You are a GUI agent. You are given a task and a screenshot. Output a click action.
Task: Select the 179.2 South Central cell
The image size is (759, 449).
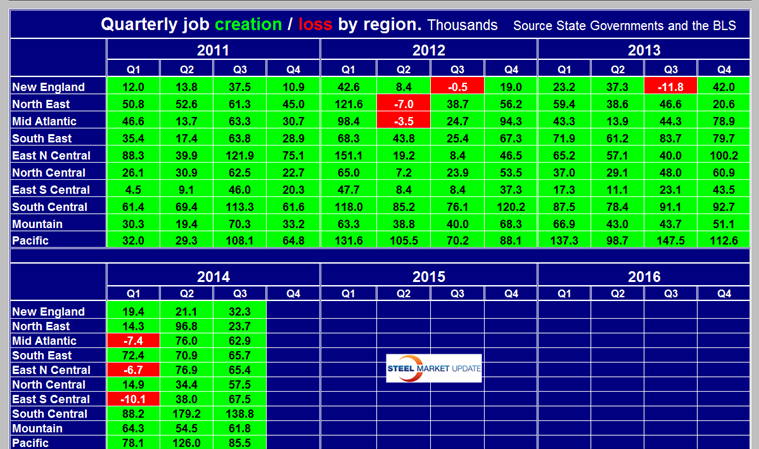click(186, 414)
